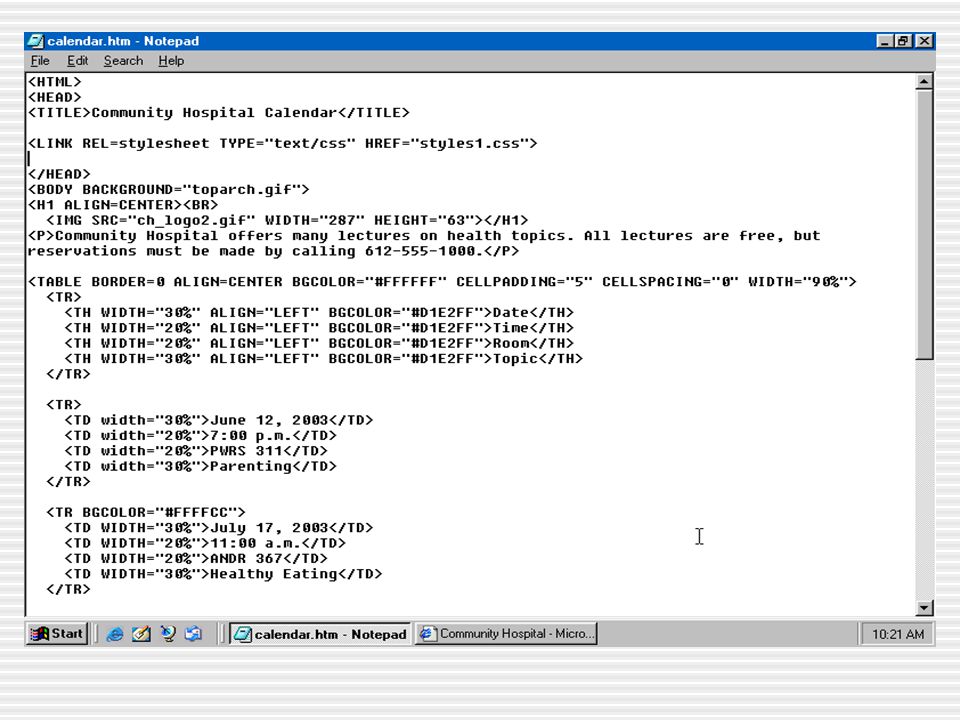Click on "Date</TH>" header text
Viewport: 960px width, 720px height.
(533, 313)
